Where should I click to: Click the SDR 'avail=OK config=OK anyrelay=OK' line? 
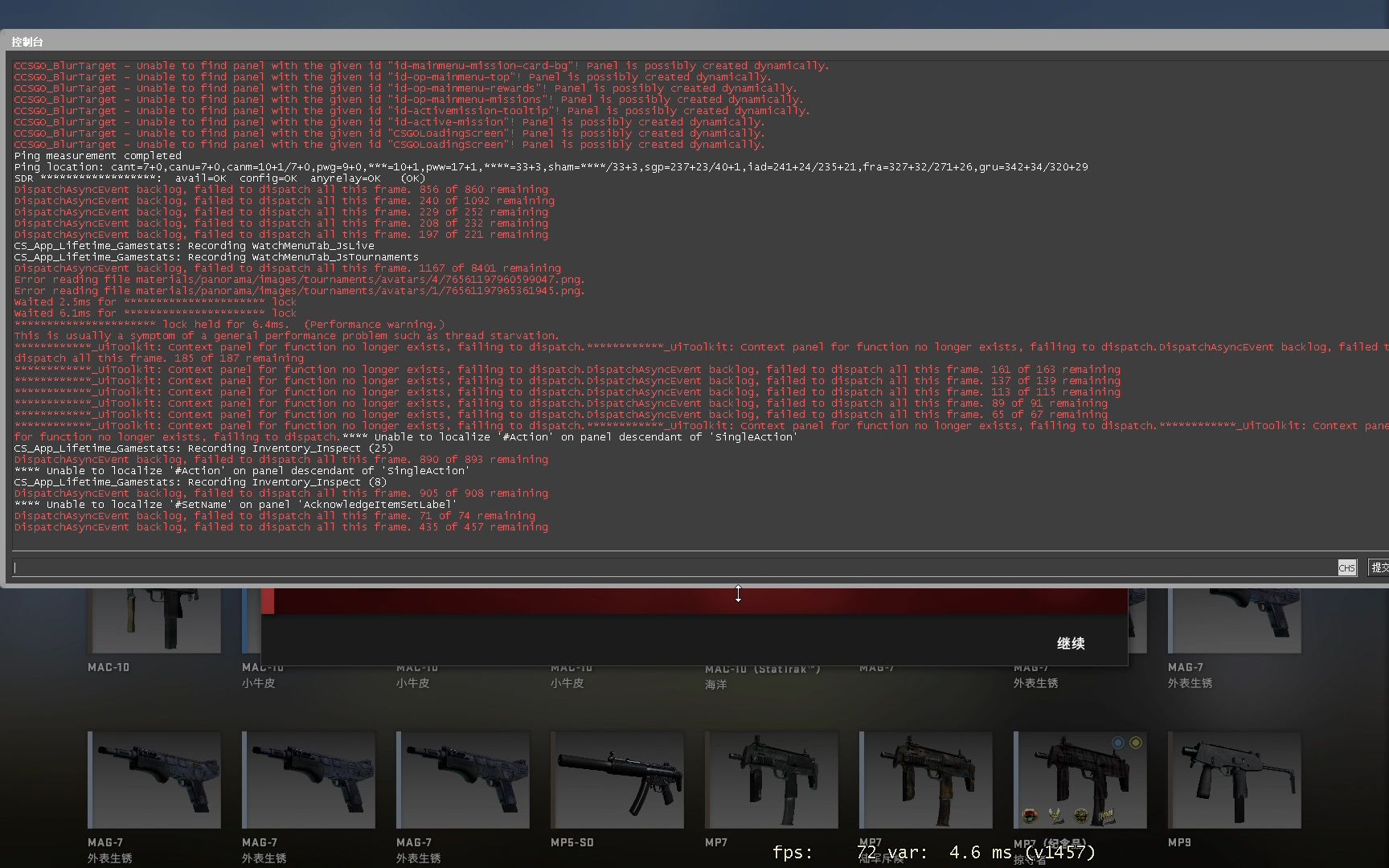(219, 178)
